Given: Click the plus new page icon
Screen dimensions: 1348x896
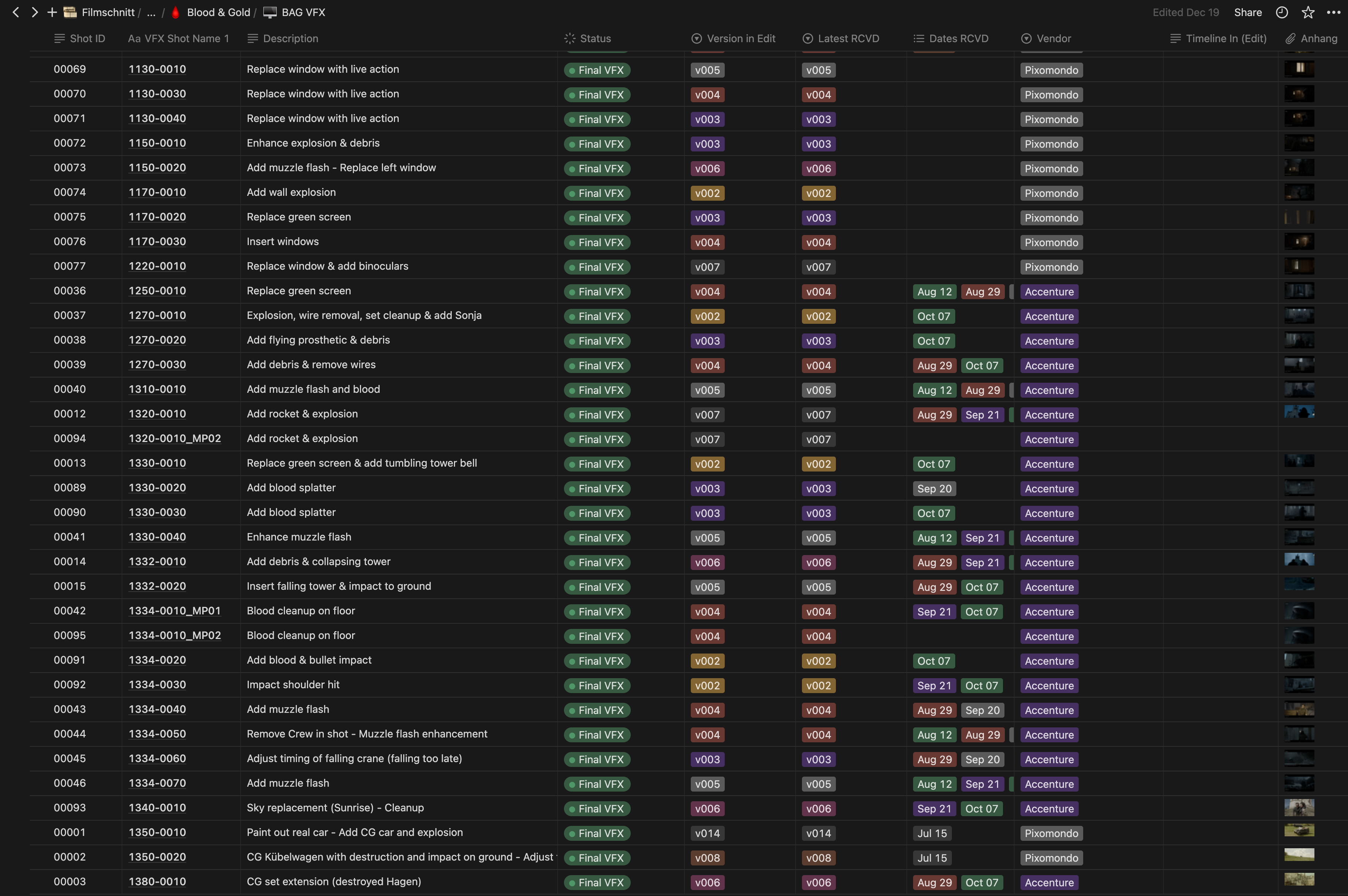Looking at the screenshot, I should [52, 12].
